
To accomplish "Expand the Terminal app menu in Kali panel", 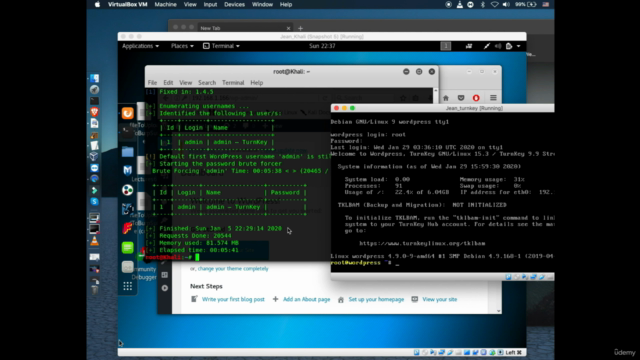I will (222, 46).
